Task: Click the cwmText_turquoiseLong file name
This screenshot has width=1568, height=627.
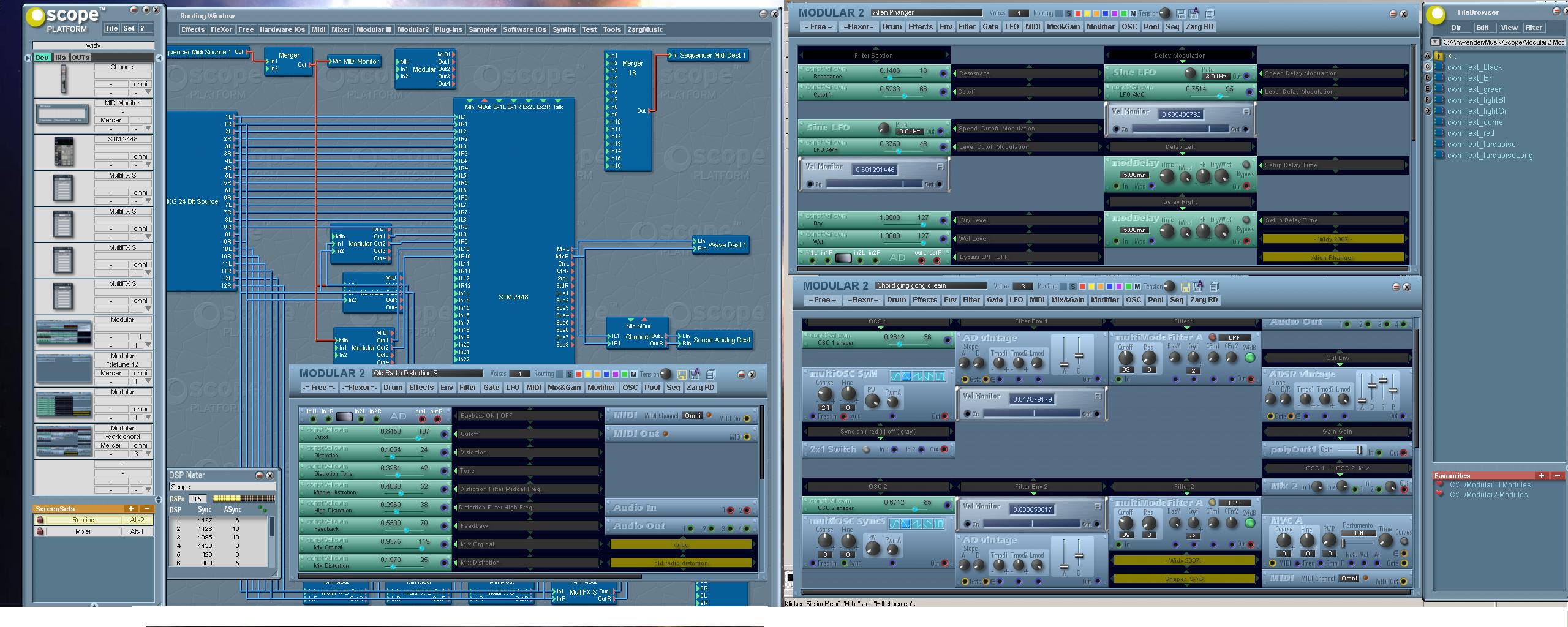Action: [1490, 156]
